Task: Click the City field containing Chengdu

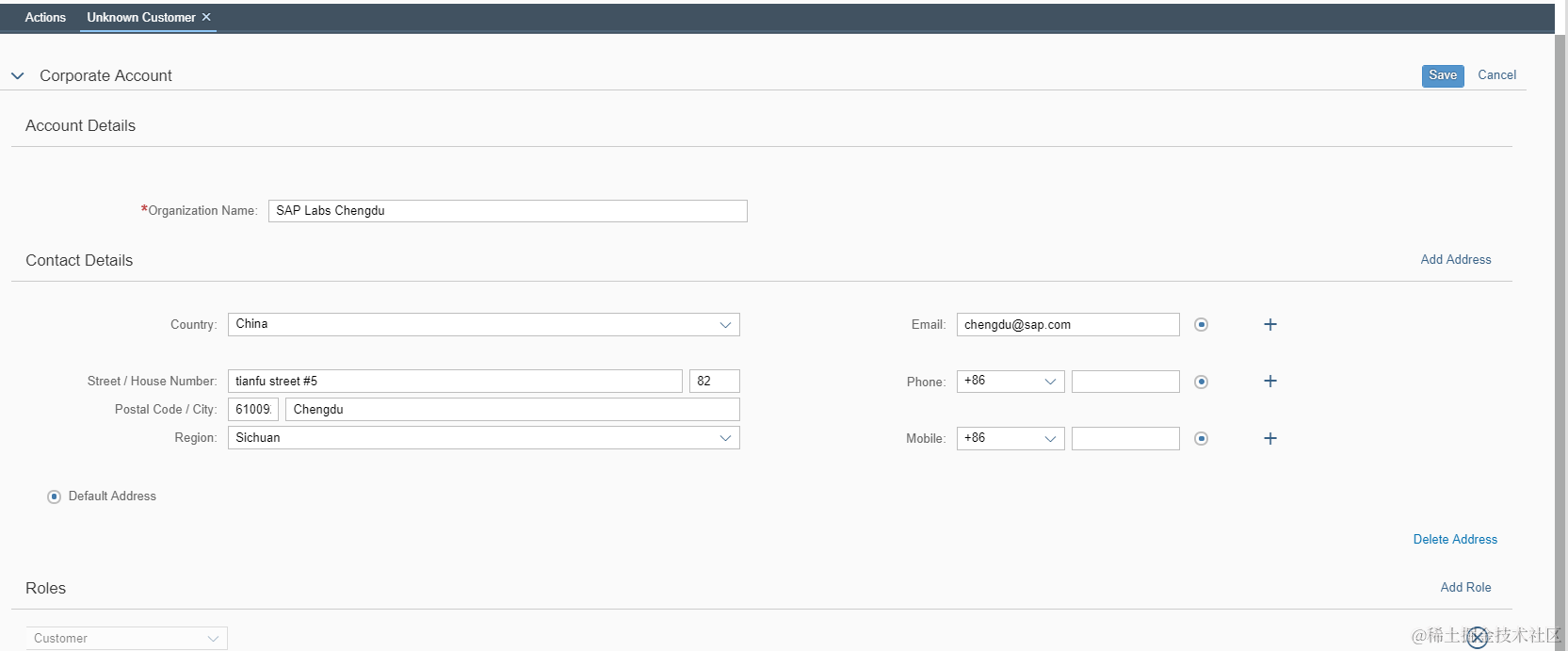Action: [512, 409]
